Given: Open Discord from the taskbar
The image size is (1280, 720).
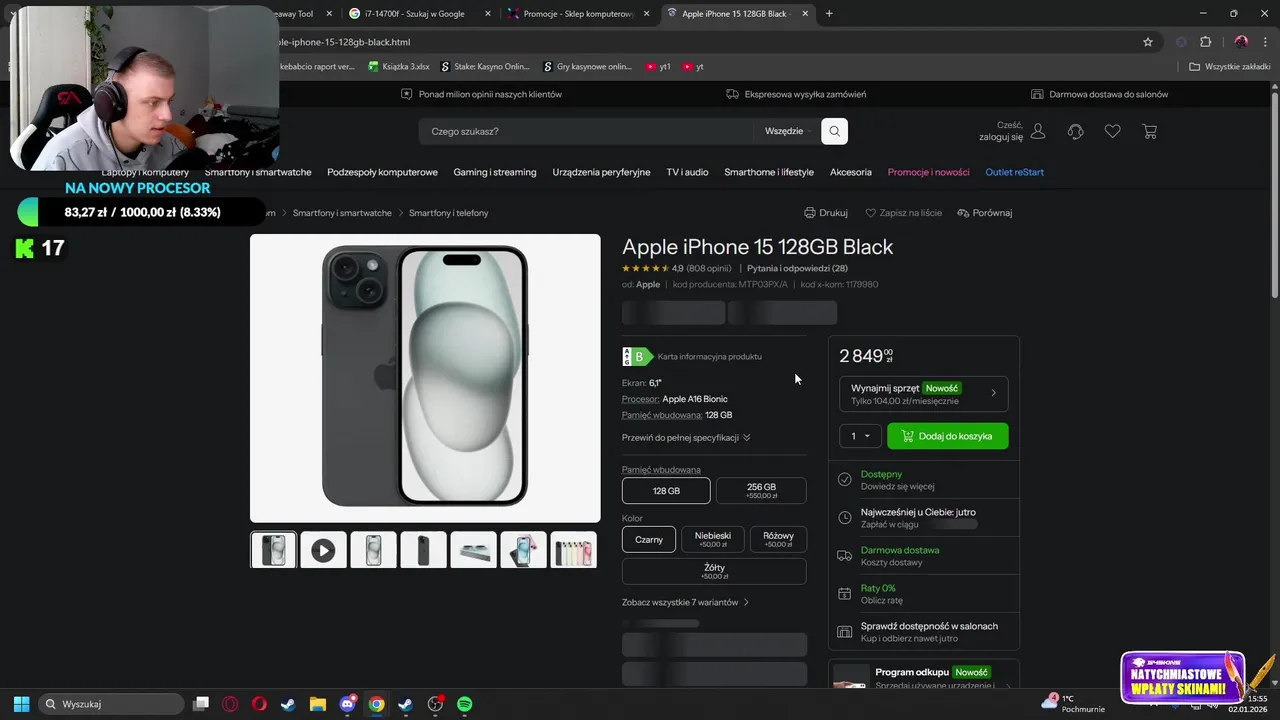Looking at the screenshot, I should 347,704.
